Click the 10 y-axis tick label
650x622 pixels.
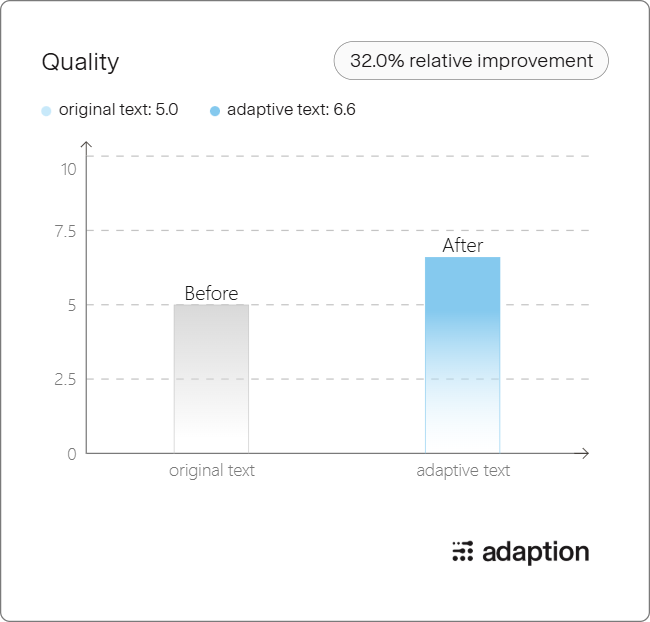(69, 170)
